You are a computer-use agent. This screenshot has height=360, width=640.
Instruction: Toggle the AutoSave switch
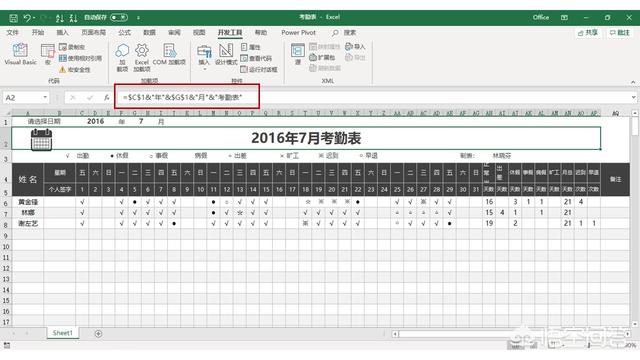[x=119, y=18]
